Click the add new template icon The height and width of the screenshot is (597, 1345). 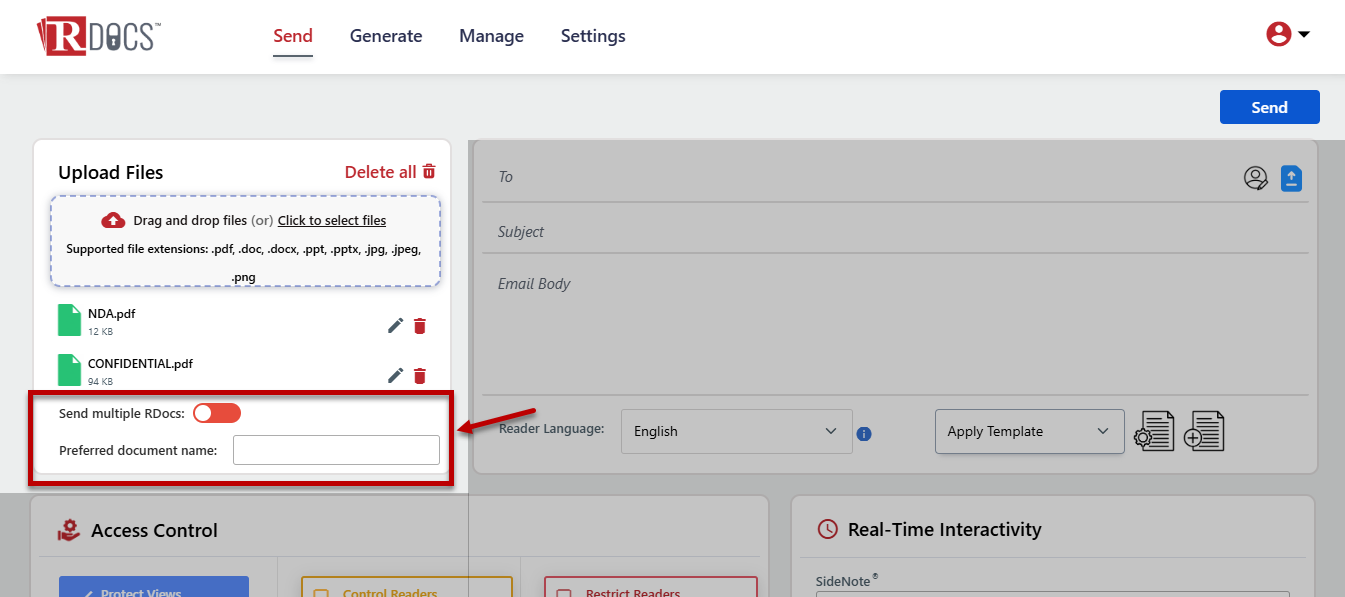1204,431
